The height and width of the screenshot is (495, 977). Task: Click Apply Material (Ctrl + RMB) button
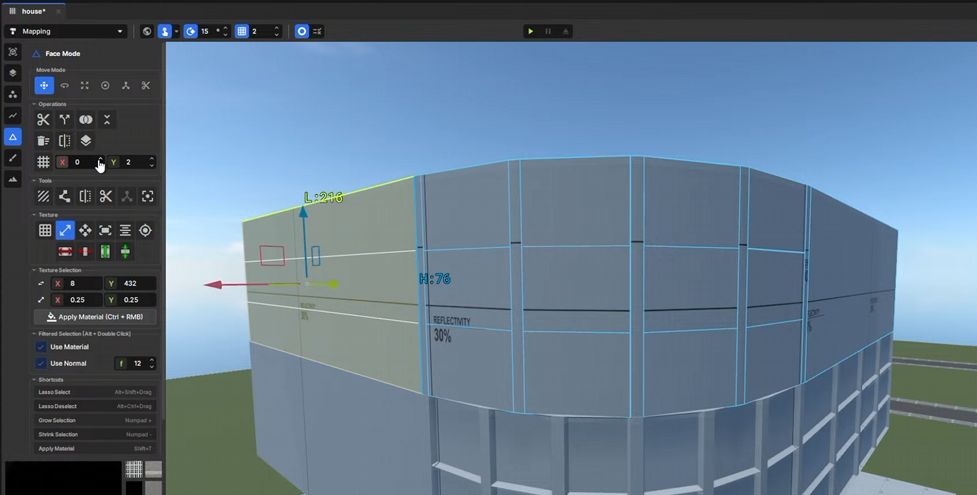[95, 317]
